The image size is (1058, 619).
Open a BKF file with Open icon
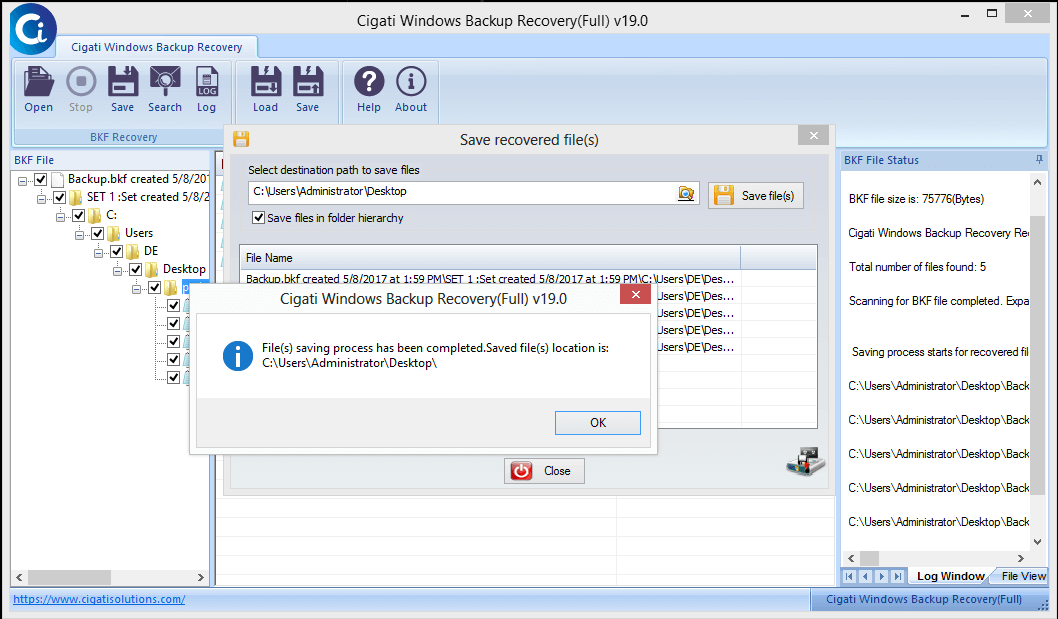pos(38,89)
